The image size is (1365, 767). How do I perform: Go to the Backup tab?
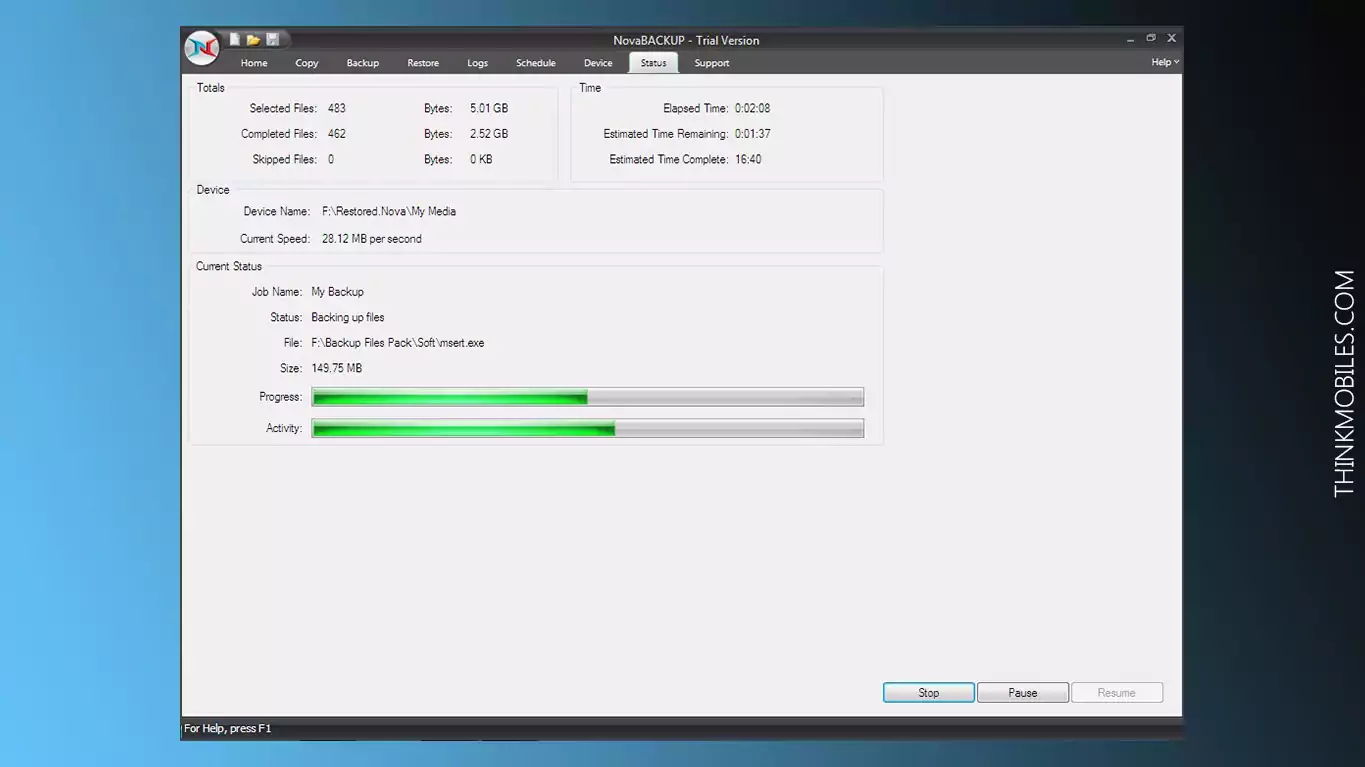363,63
